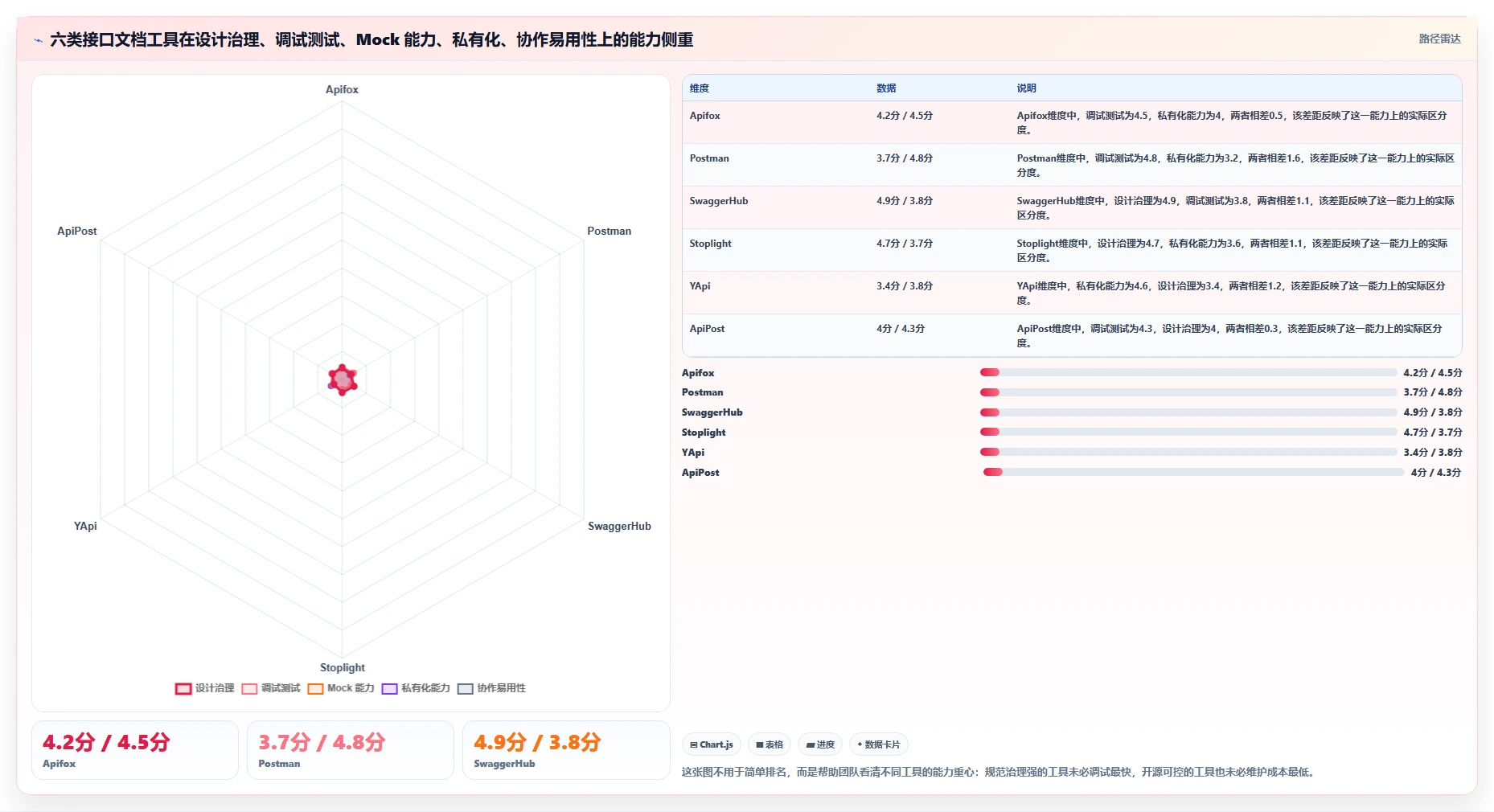Click the Postman progress bar
The width and height of the screenshot is (1494, 812).
click(1188, 392)
